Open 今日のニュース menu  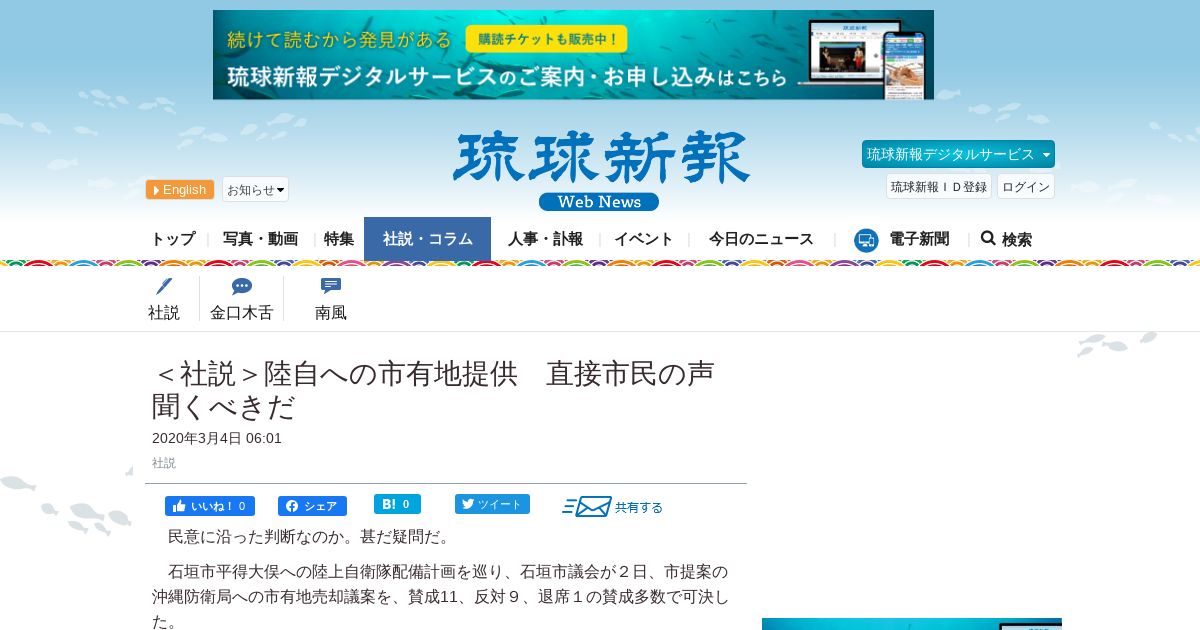coord(761,239)
